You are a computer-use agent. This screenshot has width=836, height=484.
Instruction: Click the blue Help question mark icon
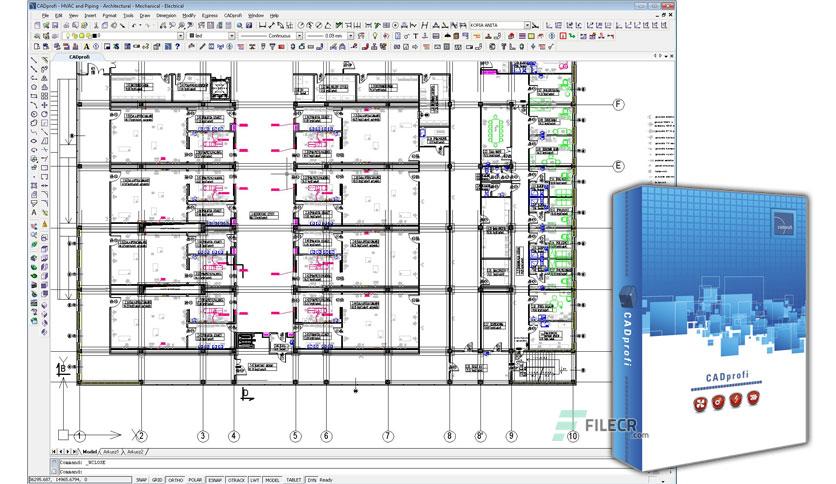pyautogui.click(x=178, y=46)
